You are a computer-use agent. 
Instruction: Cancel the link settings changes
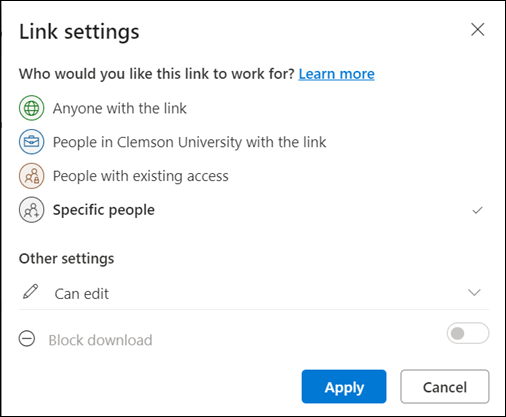[x=445, y=386]
